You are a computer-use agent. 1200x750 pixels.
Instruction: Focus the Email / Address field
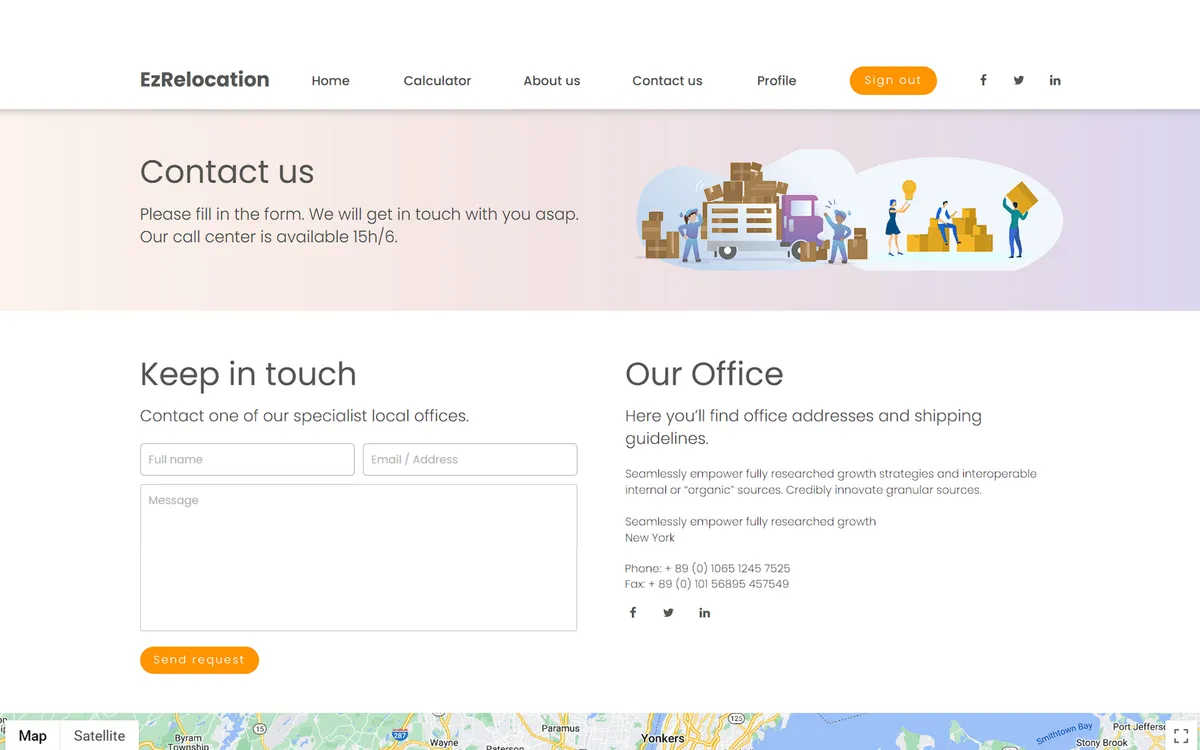click(470, 459)
